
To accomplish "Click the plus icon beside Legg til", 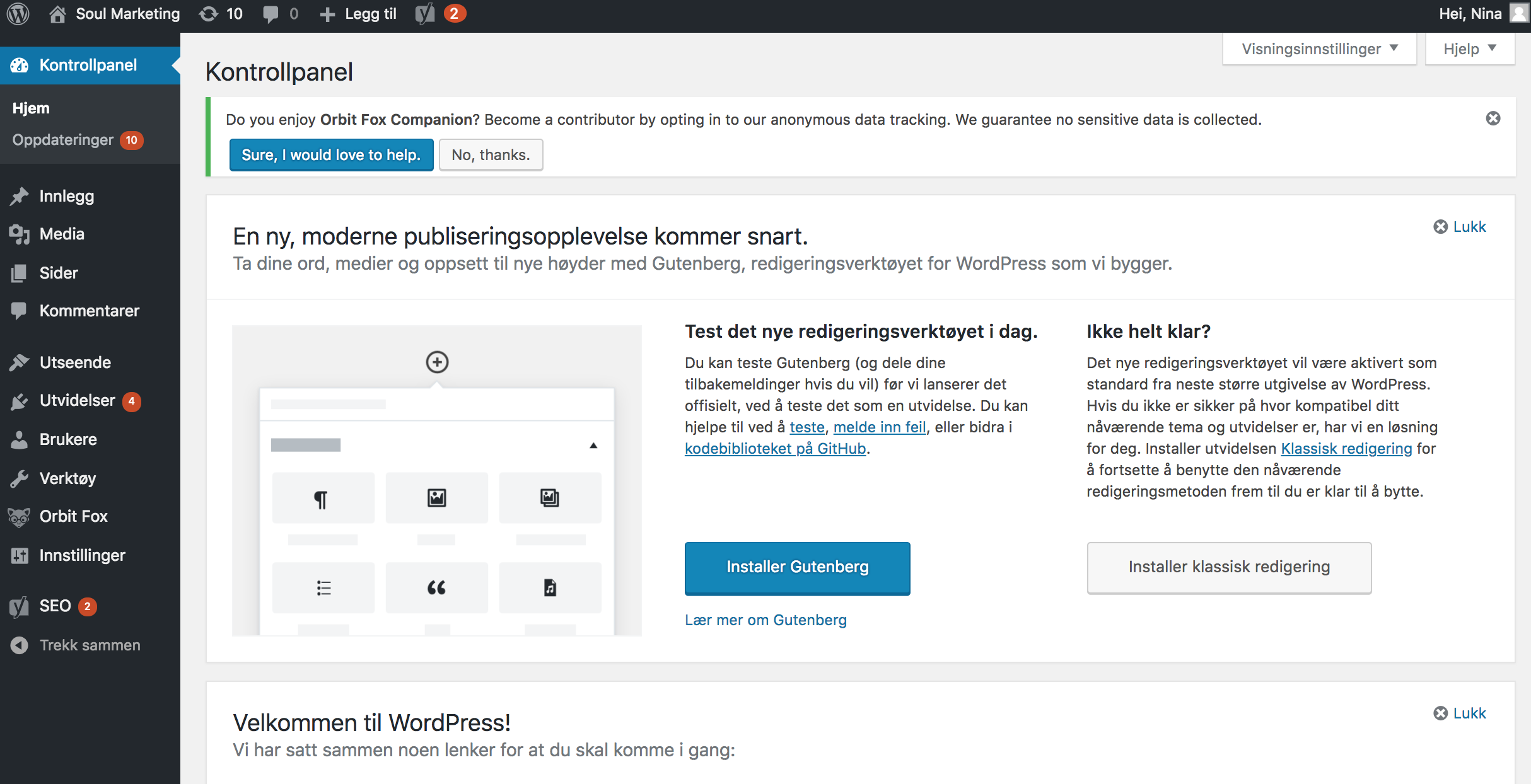I will [327, 14].
